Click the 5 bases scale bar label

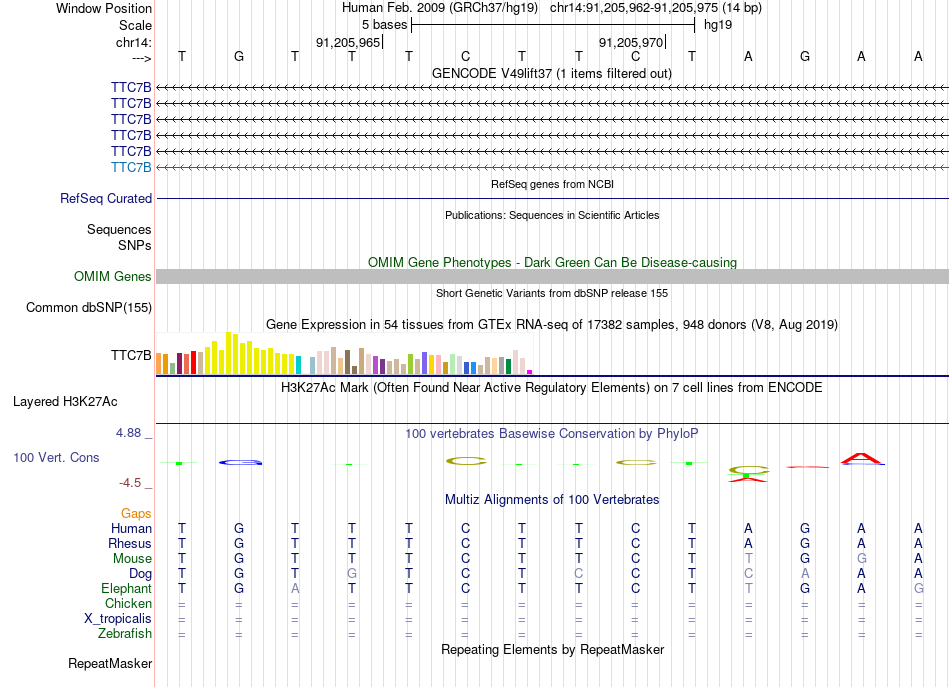pos(385,25)
